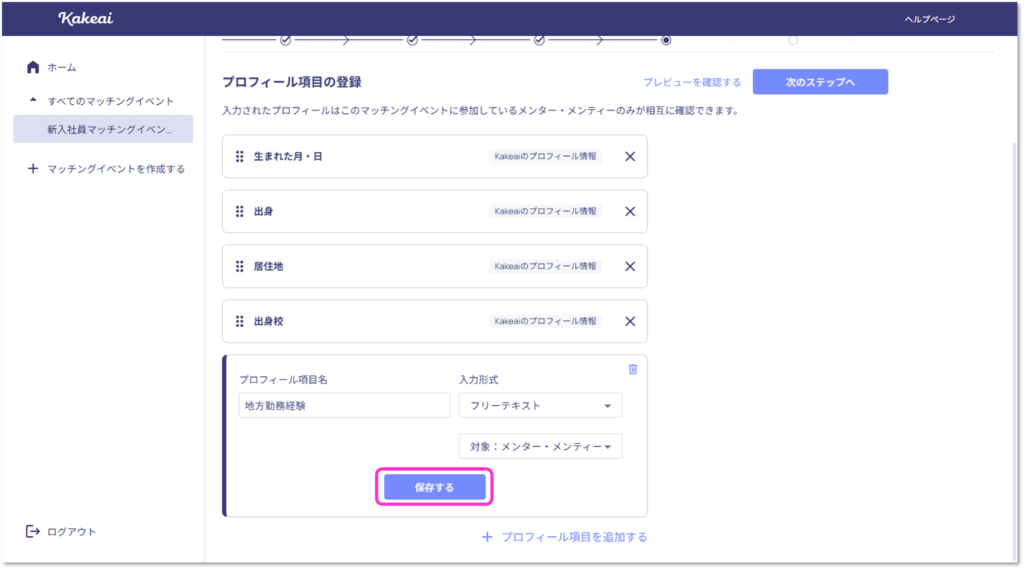Select 新入社員マッチングイベント in sidebar

(103, 129)
